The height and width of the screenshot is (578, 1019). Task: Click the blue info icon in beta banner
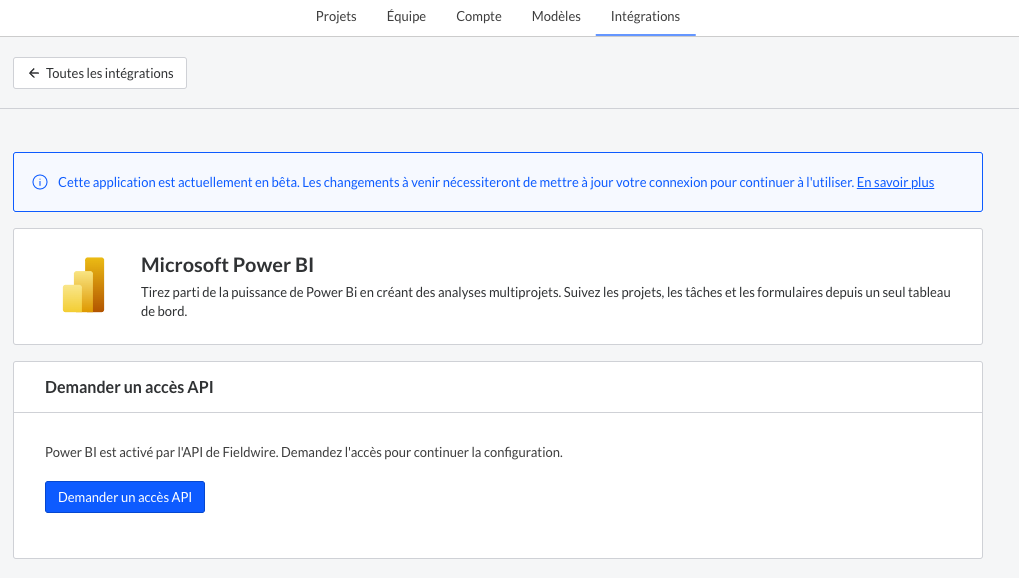click(40, 182)
